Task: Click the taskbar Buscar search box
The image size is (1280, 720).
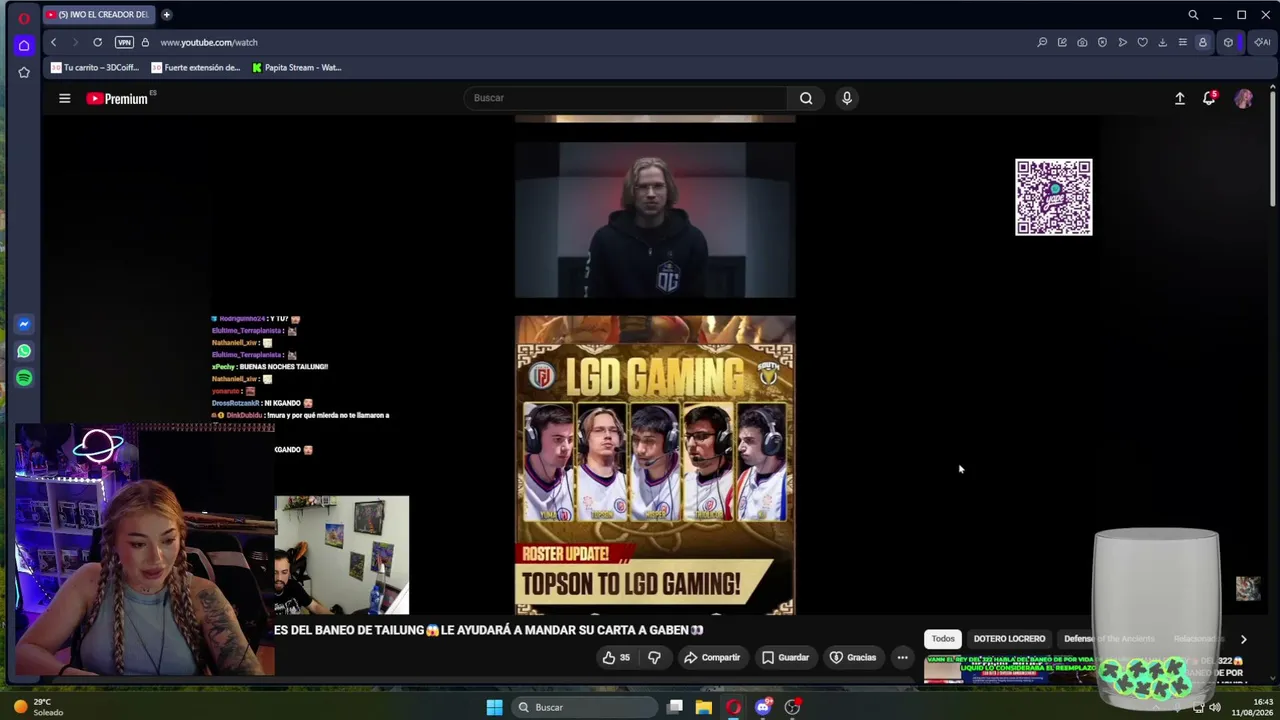Action: pos(583,707)
